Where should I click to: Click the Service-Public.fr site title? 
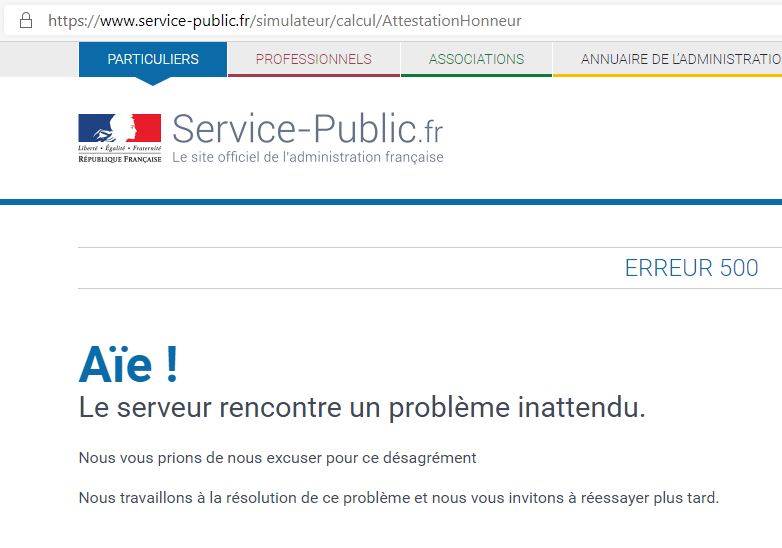click(x=307, y=129)
